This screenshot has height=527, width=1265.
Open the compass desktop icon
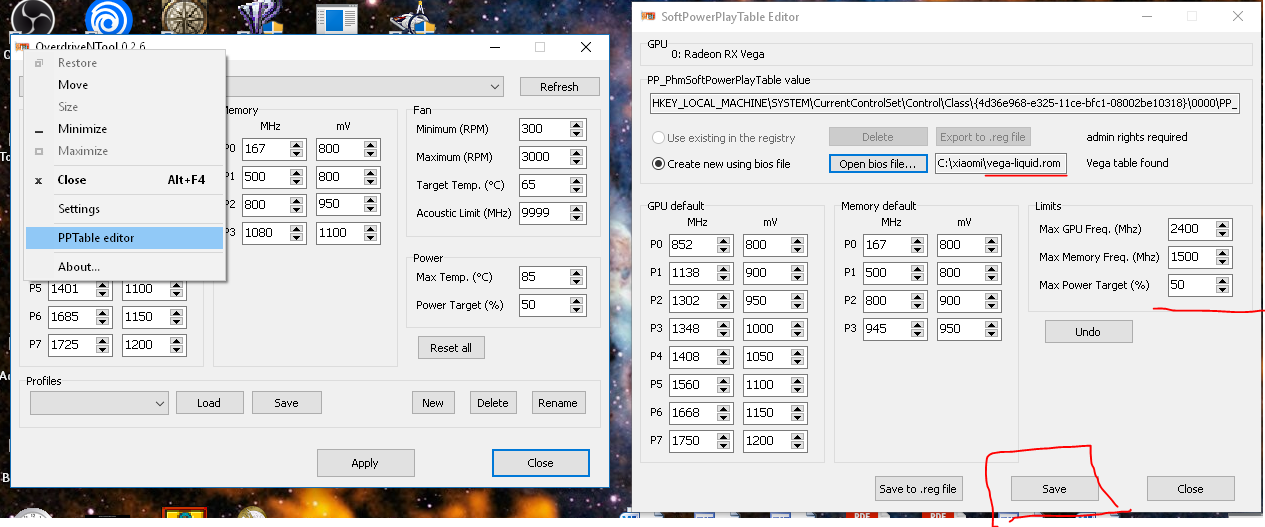pos(183,19)
